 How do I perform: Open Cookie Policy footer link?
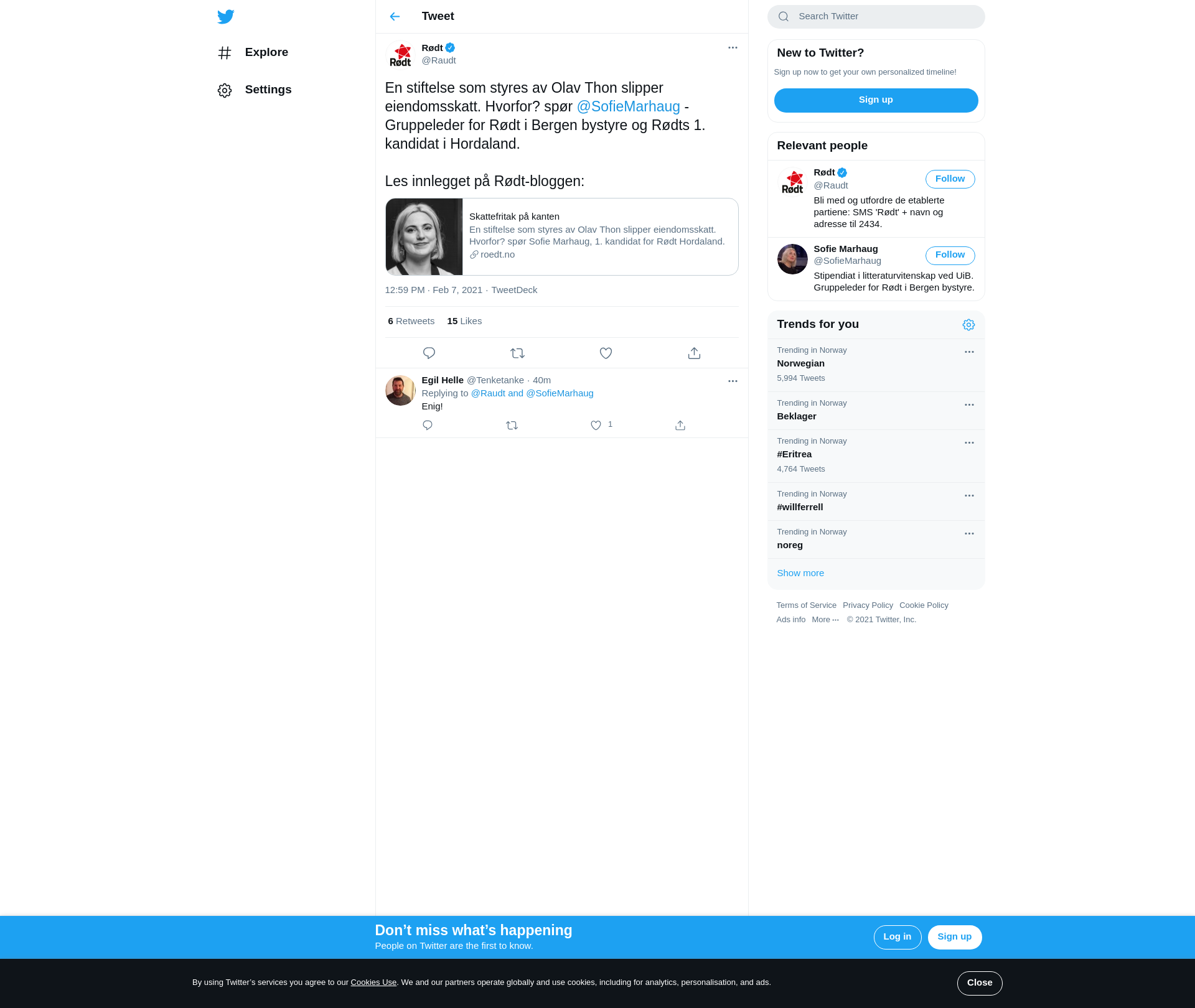coord(924,605)
